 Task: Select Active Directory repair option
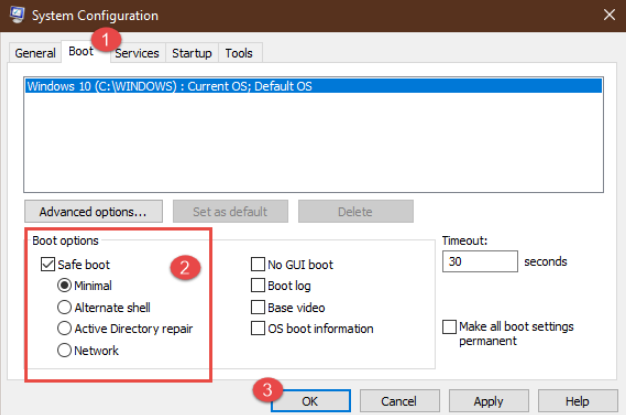pos(65,328)
